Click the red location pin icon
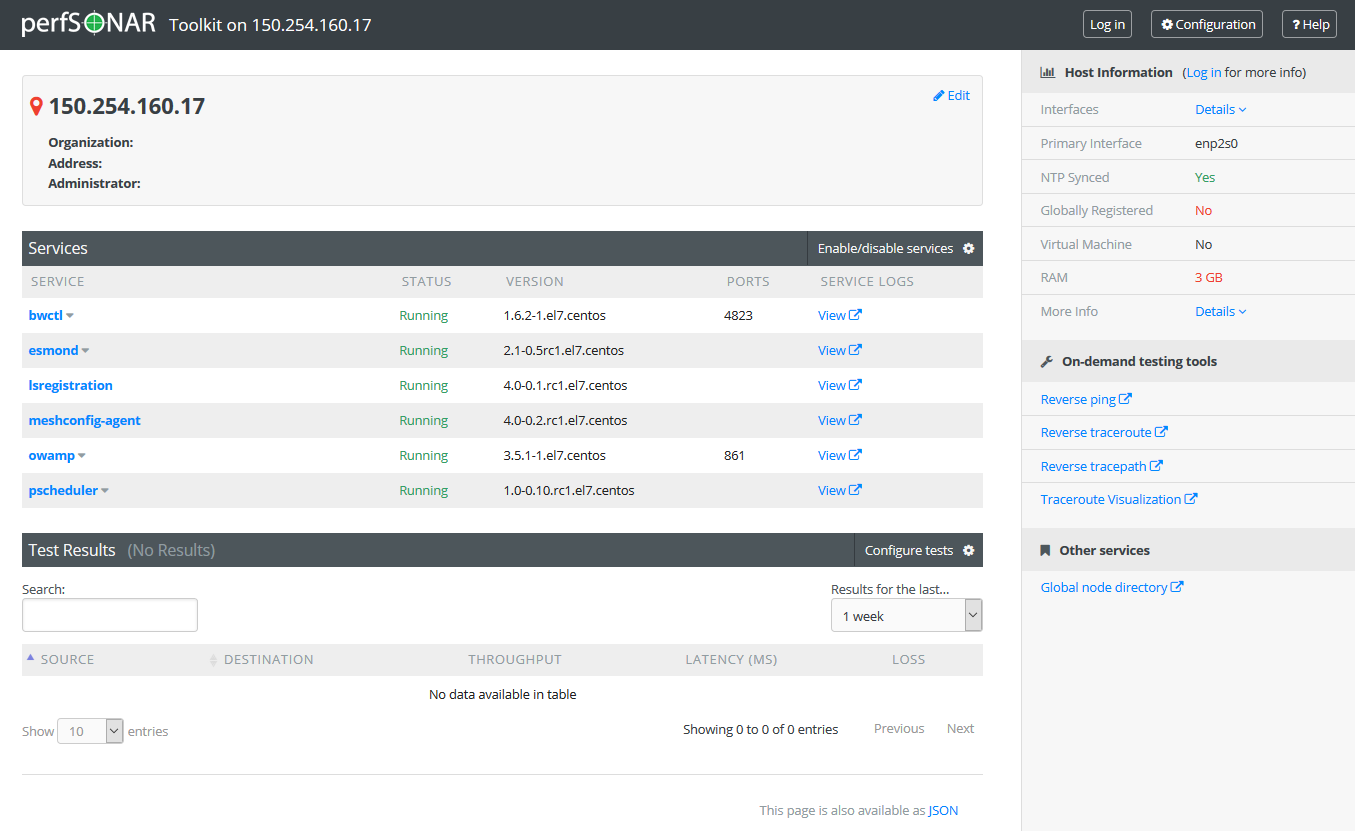1355x831 pixels. click(36, 107)
